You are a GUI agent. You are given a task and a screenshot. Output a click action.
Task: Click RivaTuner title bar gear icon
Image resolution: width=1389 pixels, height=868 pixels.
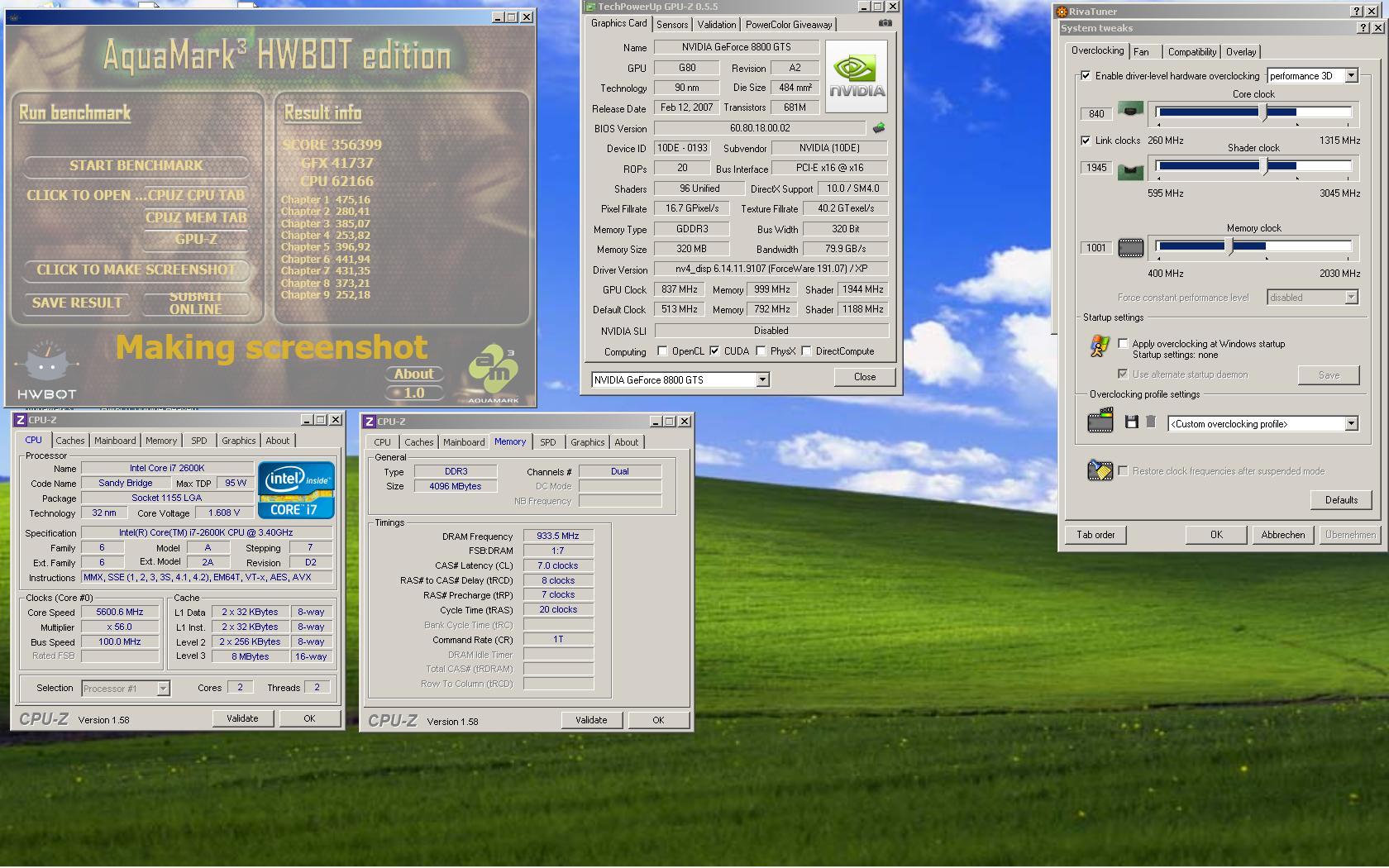[1062, 12]
